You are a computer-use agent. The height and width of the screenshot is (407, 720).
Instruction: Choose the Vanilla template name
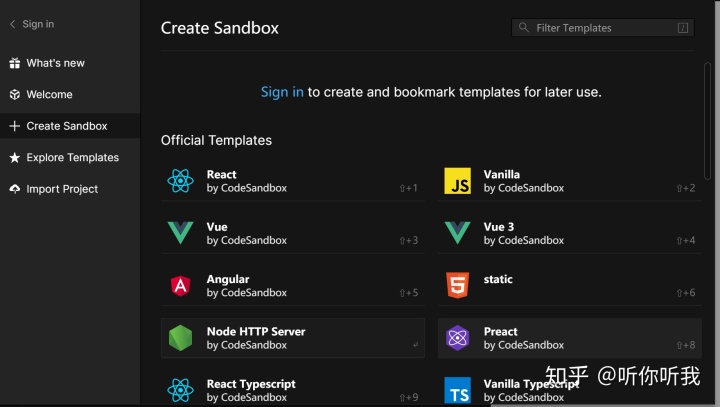click(501, 175)
